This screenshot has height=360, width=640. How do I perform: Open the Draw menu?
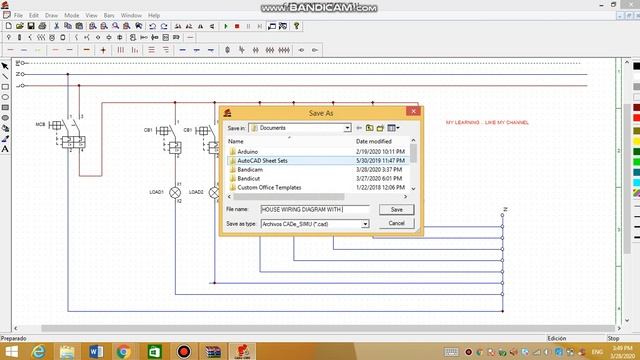(51, 16)
